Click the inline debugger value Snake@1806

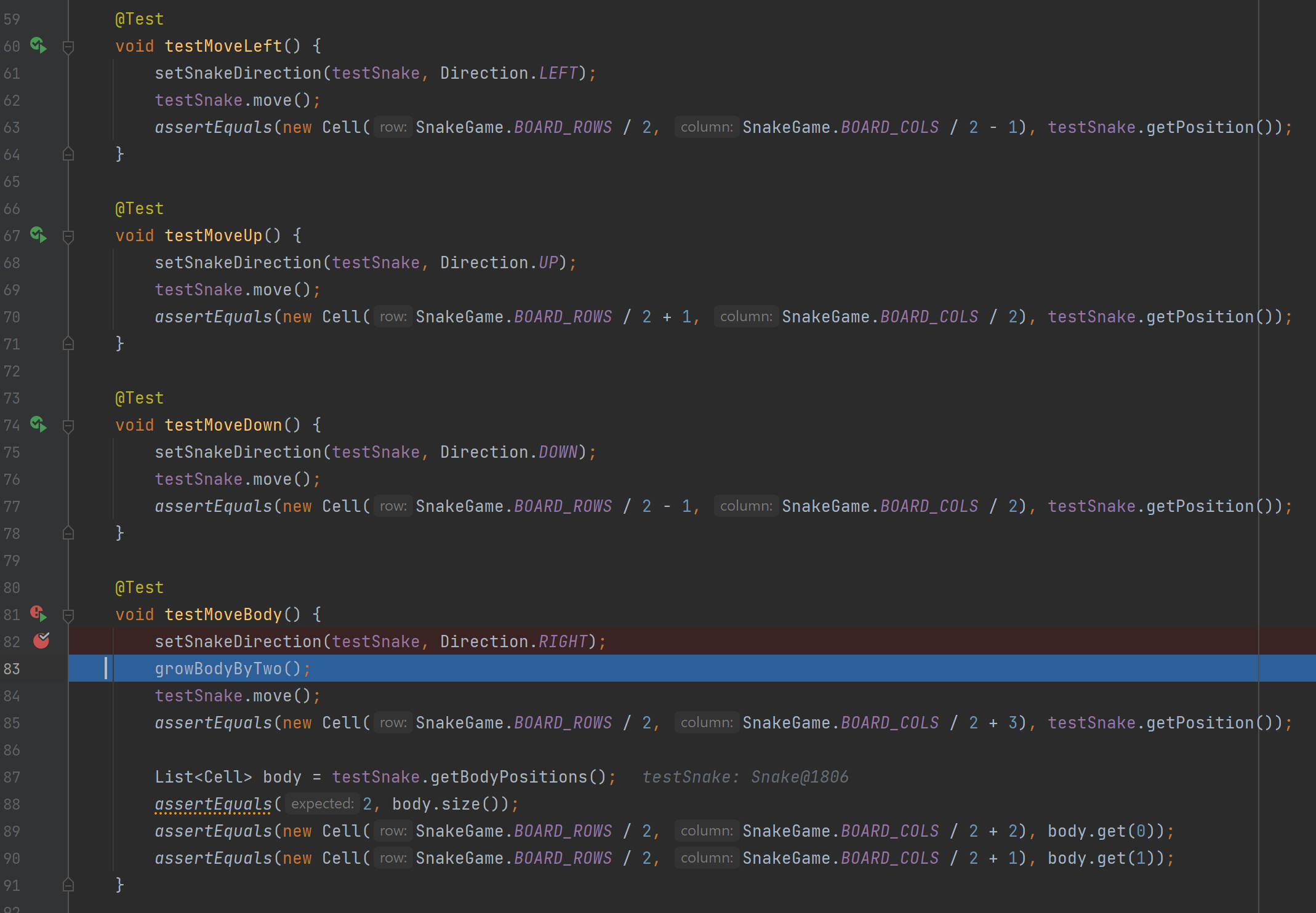click(x=798, y=776)
